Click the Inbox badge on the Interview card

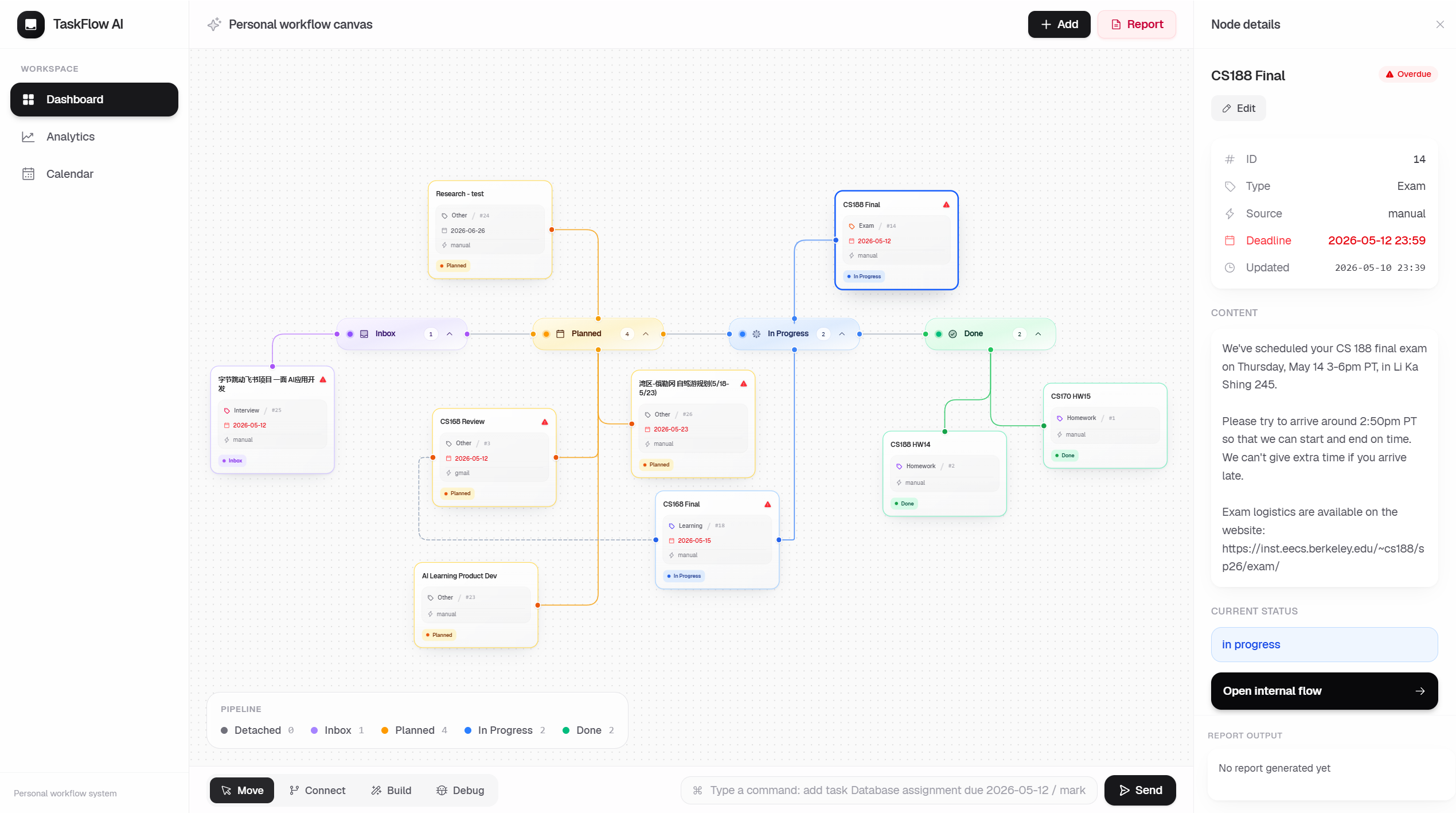[232, 461]
